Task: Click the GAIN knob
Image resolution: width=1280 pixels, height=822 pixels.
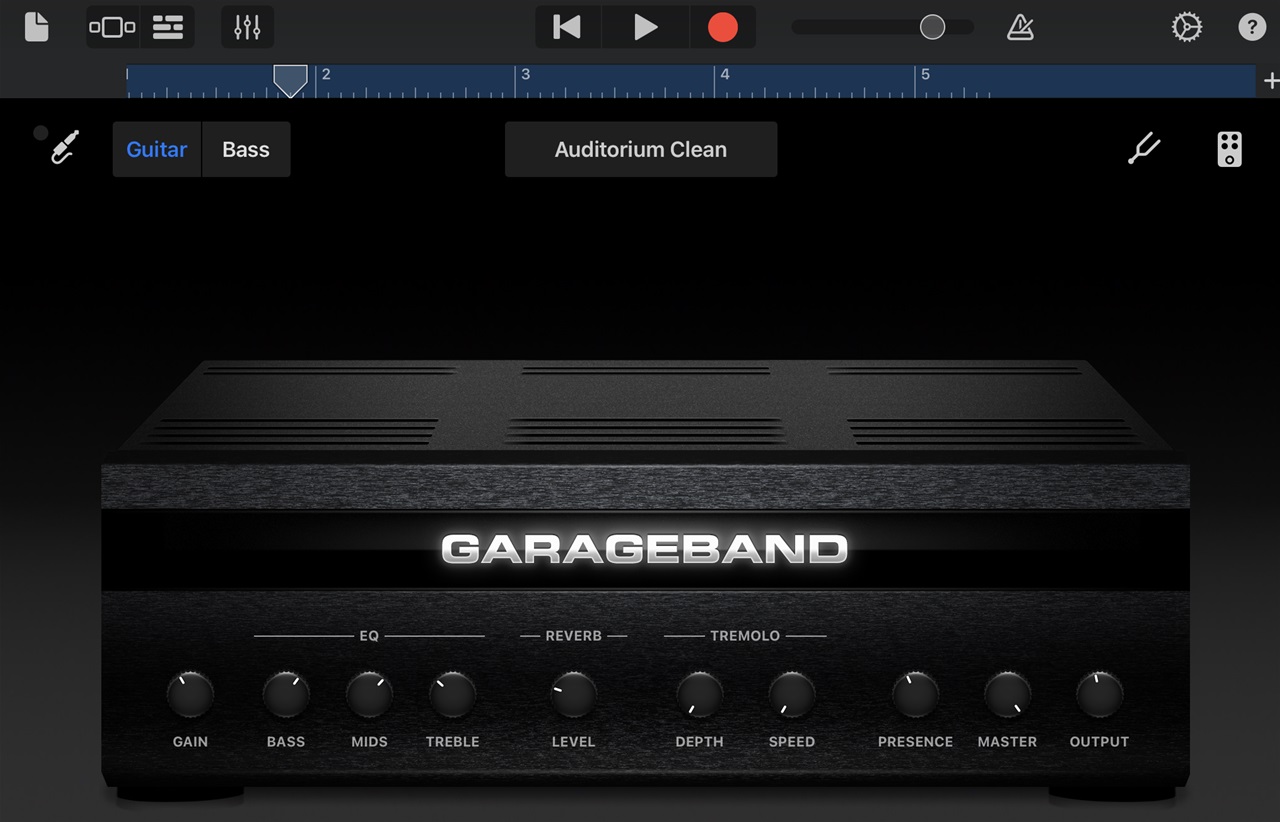Action: 190,695
